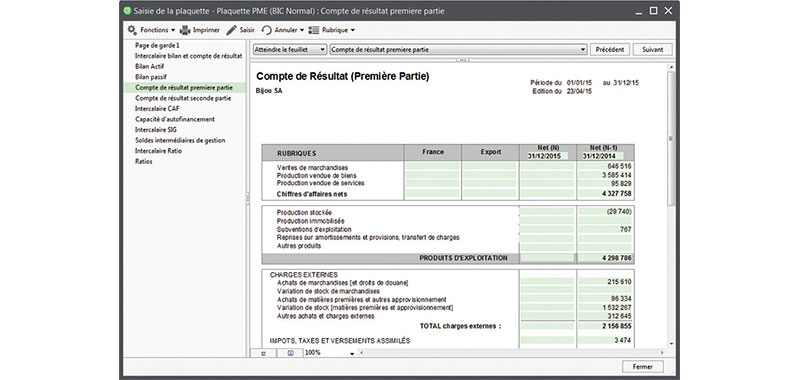Click the first page-view icon beside 100%
This screenshot has width=800, height=380.
tap(264, 353)
